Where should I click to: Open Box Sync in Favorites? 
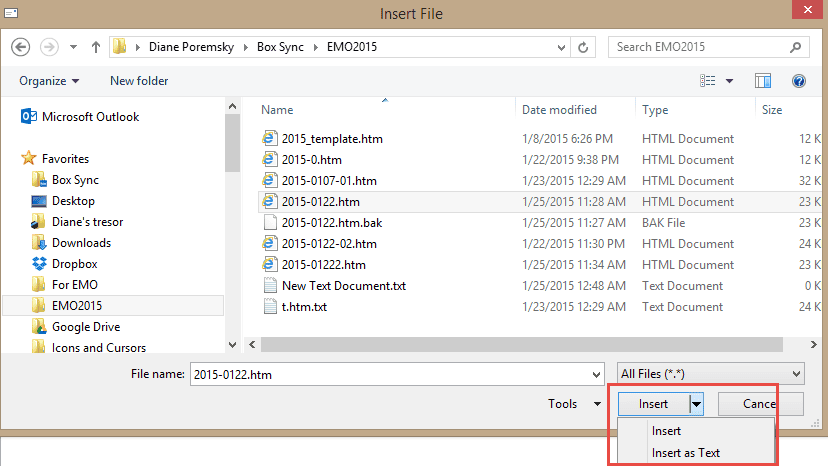(65, 180)
